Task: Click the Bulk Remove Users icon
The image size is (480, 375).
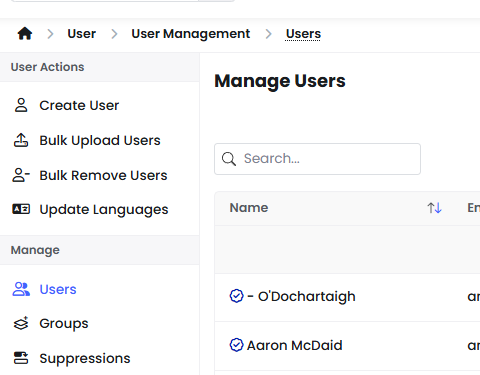Action: (x=21, y=175)
